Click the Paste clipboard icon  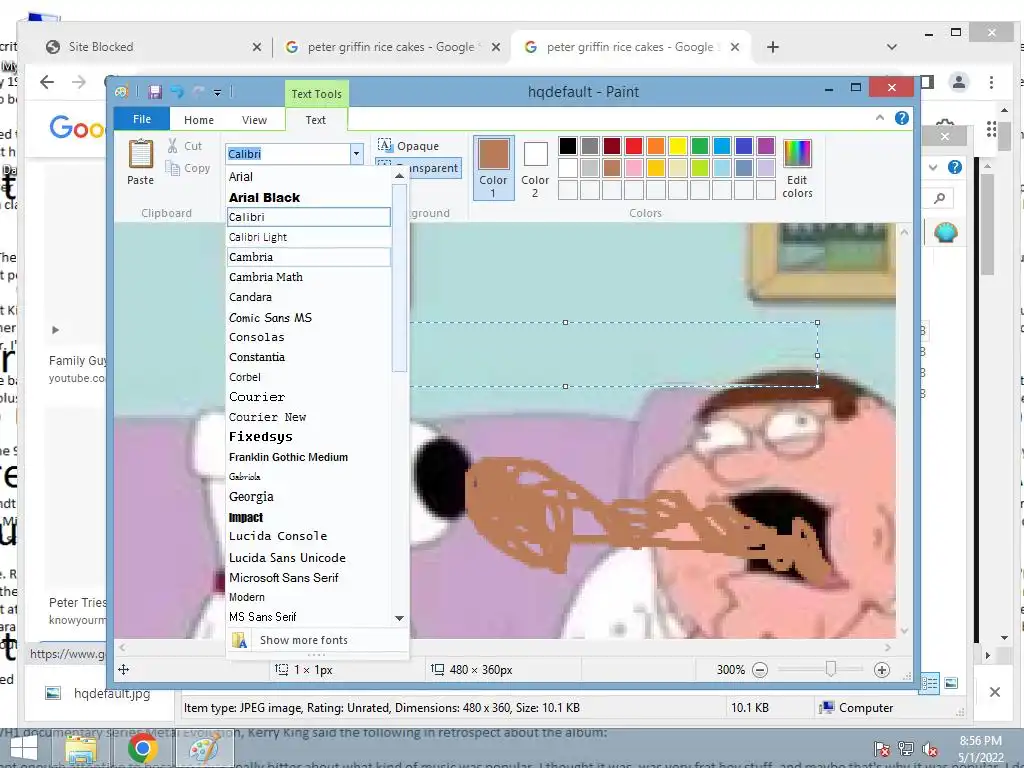click(140, 155)
